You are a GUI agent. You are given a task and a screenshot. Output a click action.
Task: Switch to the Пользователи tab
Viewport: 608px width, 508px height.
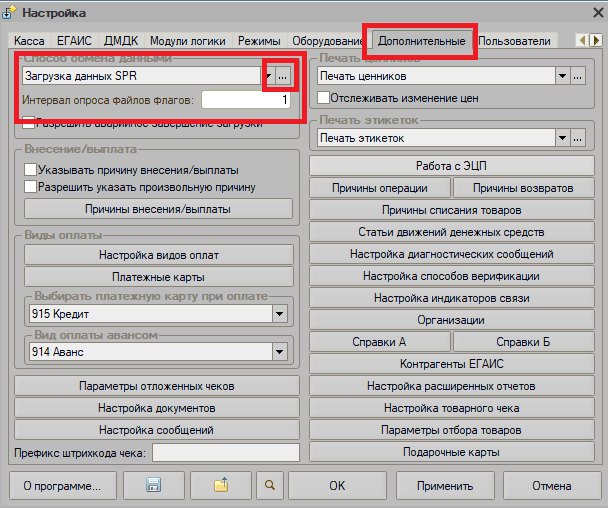(514, 41)
